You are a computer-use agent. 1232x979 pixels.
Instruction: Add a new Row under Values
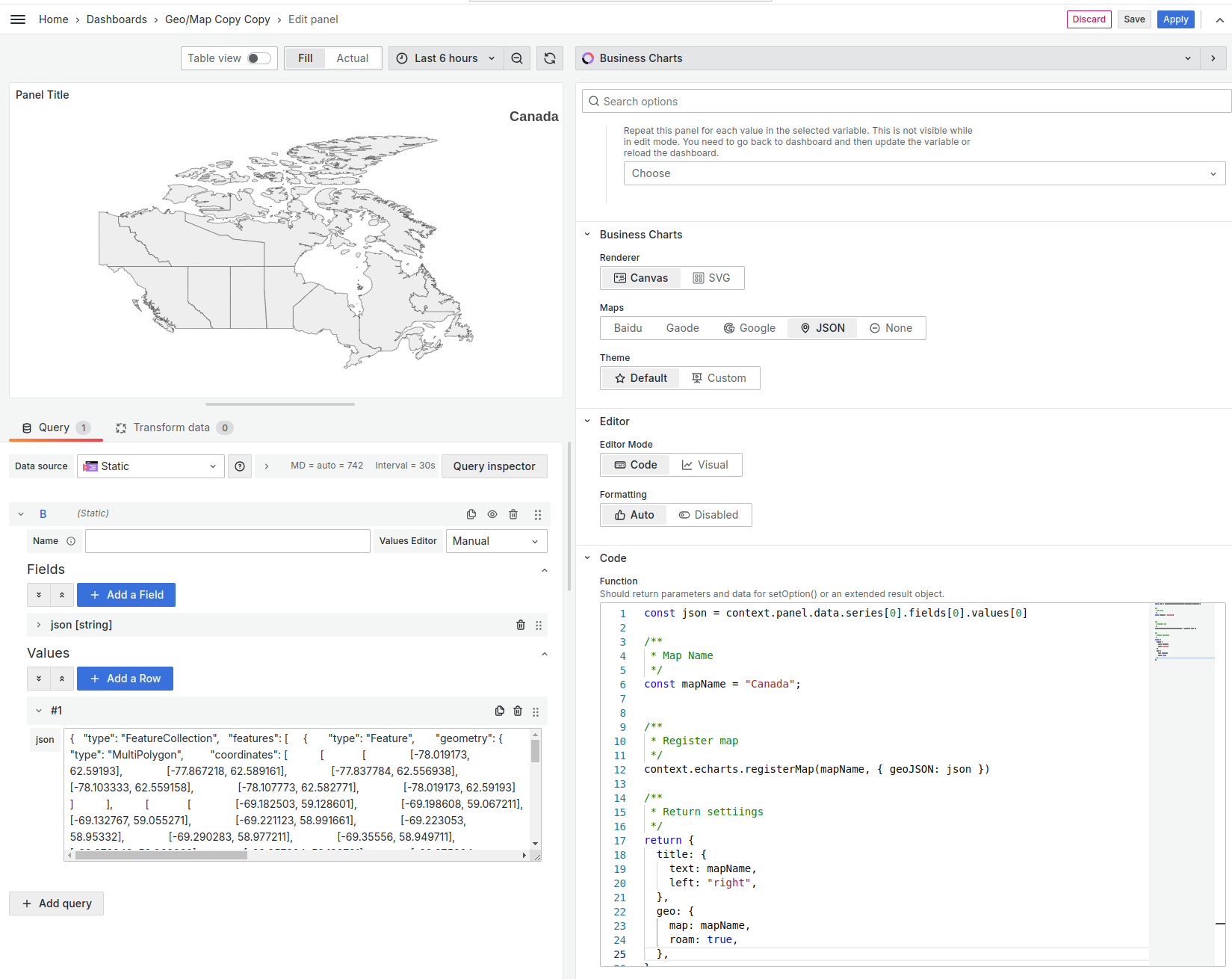click(x=125, y=678)
